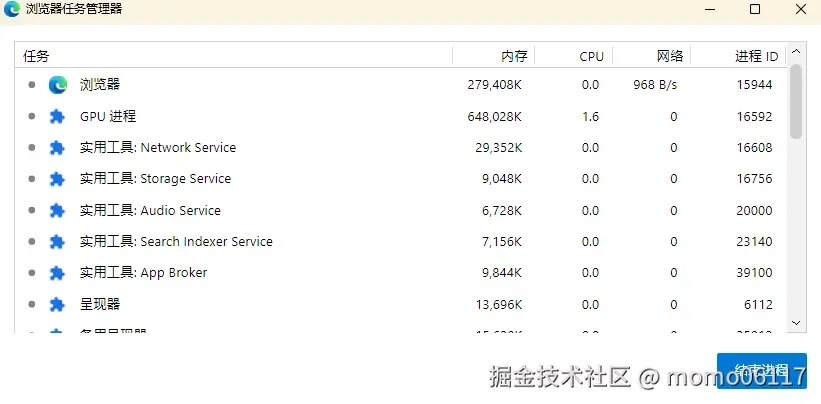821x404 pixels.
Task: Select 实用工具: App Broker row
Action: pos(401,273)
